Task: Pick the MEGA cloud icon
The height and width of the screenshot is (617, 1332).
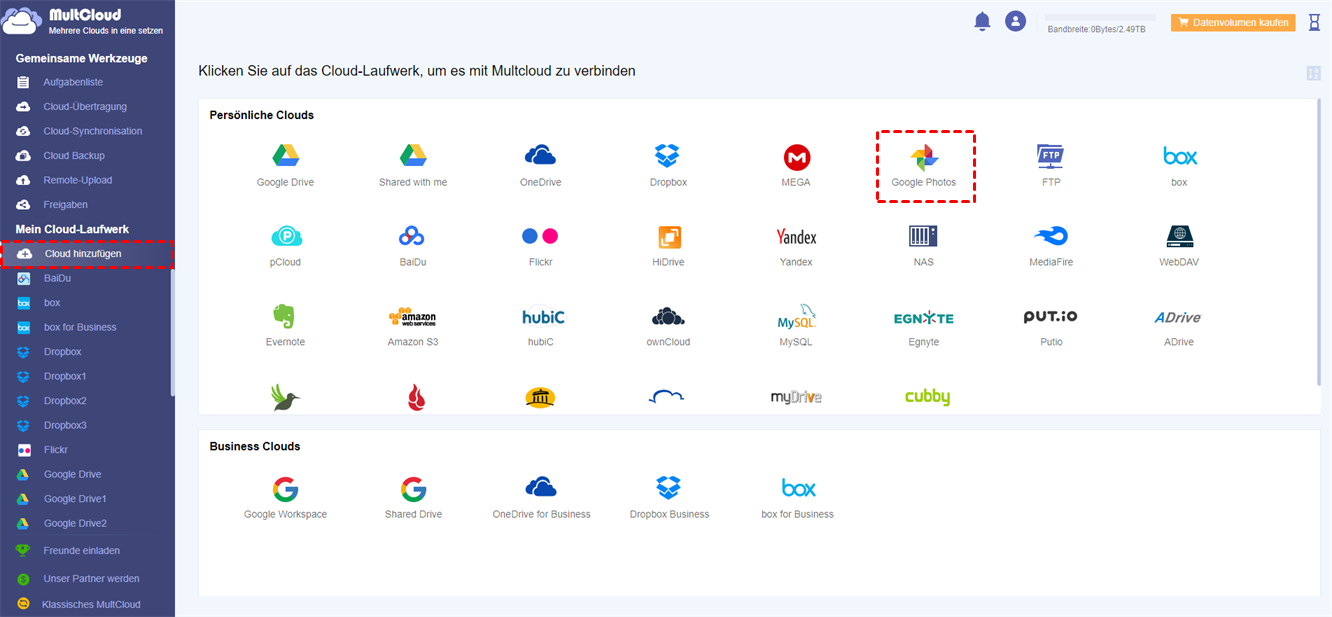Action: pos(796,157)
